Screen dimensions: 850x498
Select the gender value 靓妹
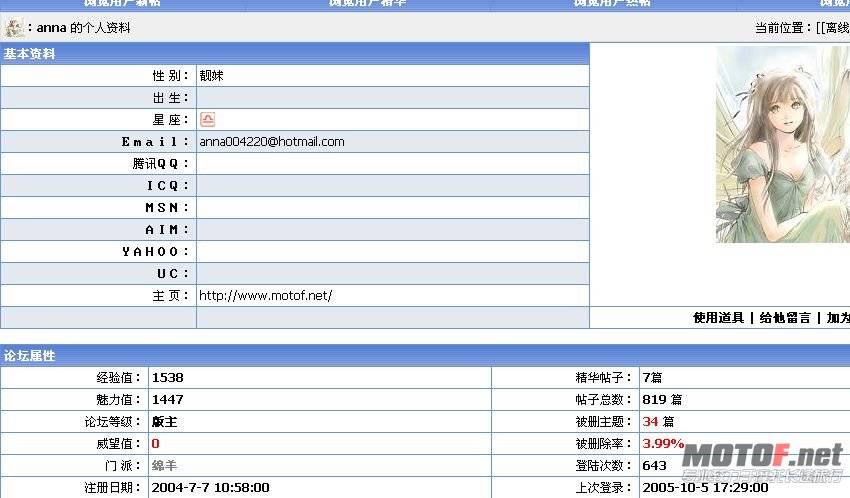click(x=211, y=75)
